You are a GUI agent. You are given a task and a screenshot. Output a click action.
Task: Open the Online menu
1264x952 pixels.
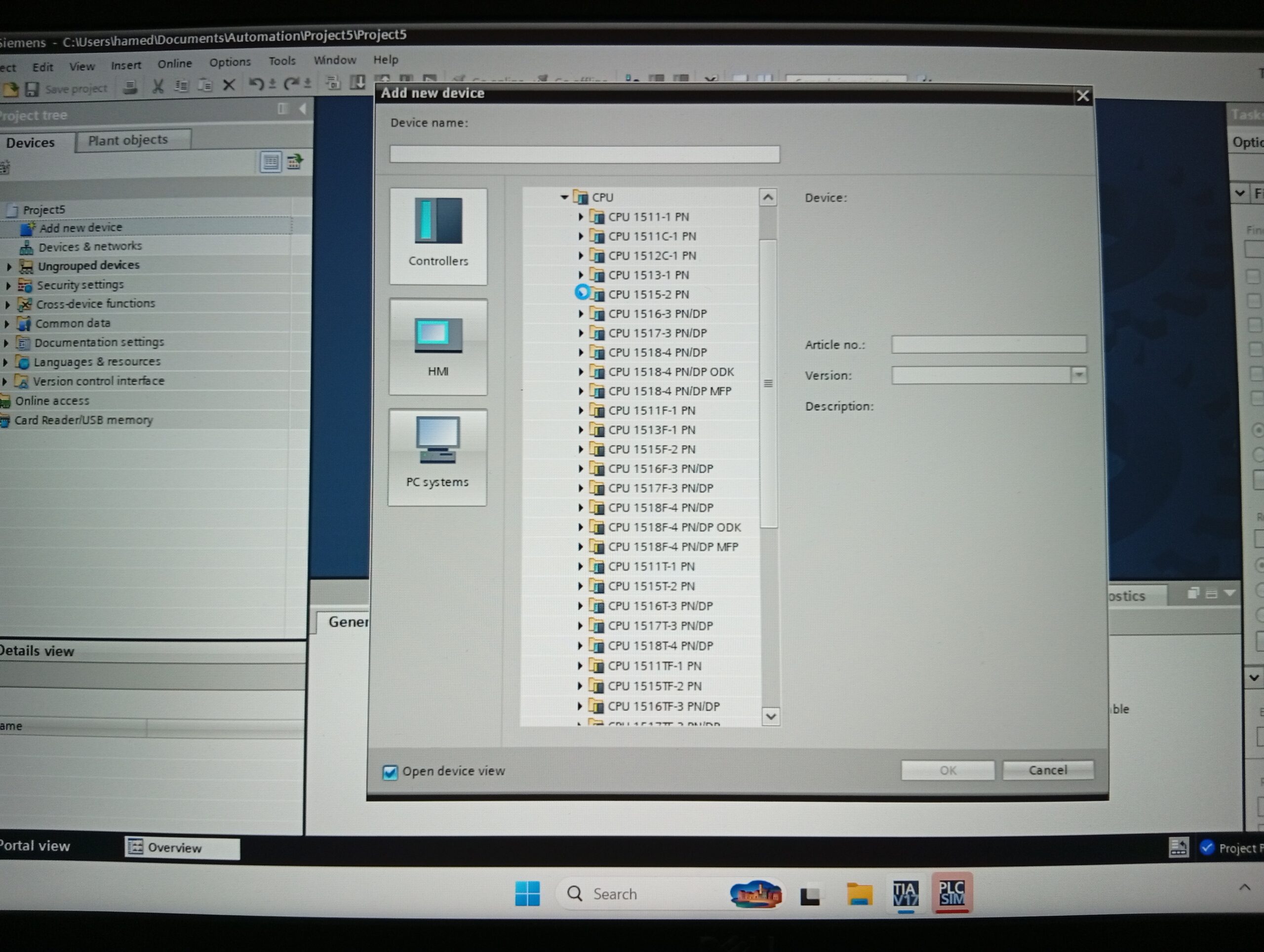[x=175, y=63]
